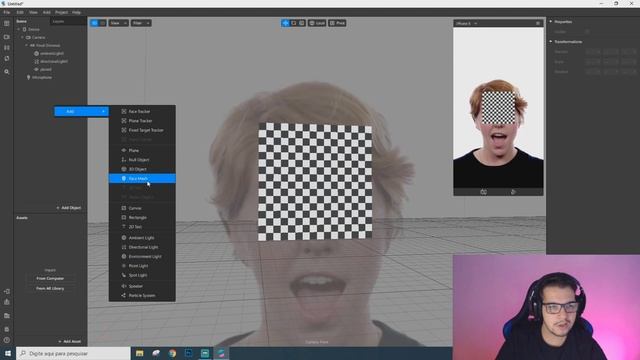Click the magnifier search icon in left sidebar
This screenshot has width=640, height=360.
(x=7, y=71)
